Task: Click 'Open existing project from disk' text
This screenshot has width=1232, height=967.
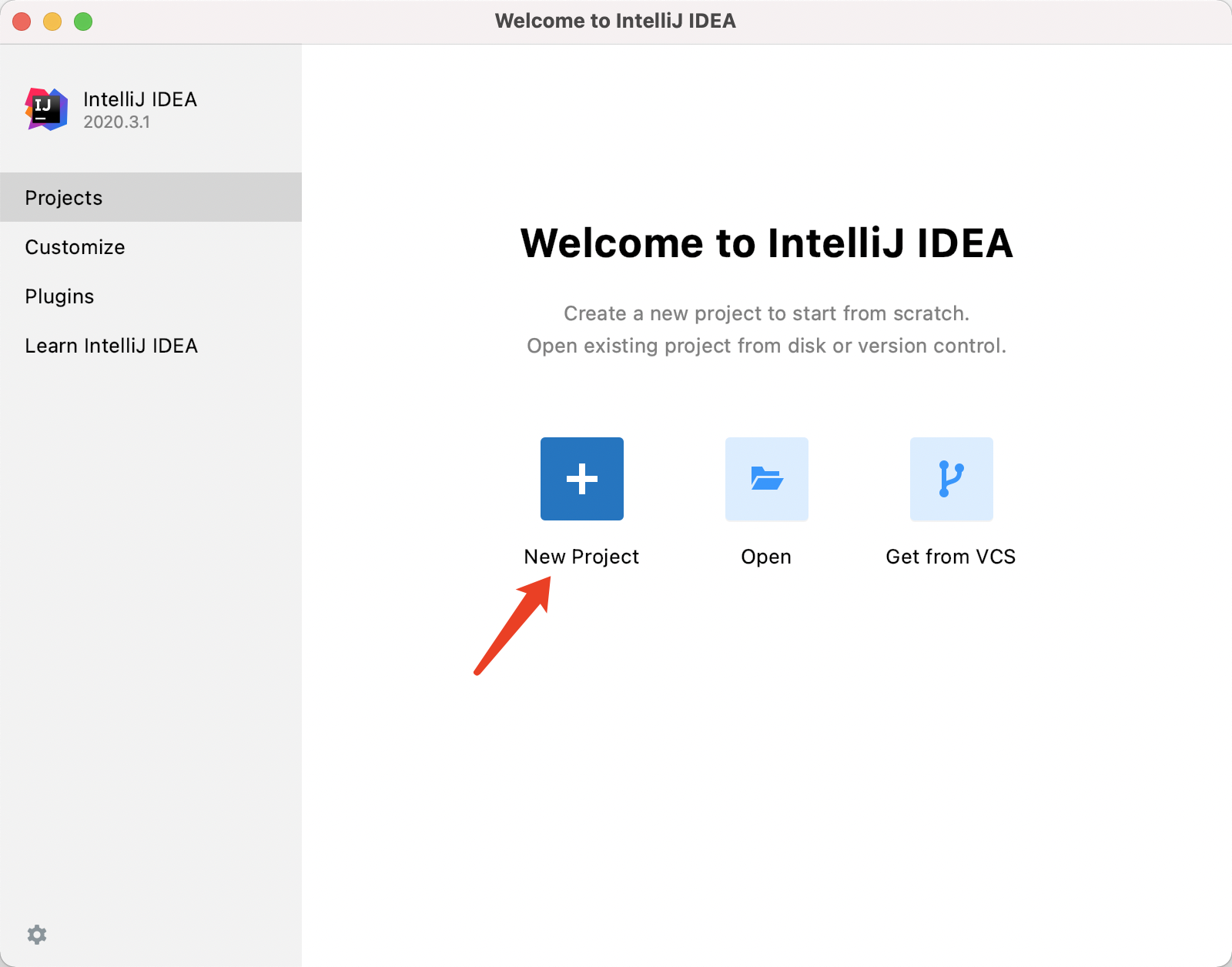Action: tap(677, 346)
